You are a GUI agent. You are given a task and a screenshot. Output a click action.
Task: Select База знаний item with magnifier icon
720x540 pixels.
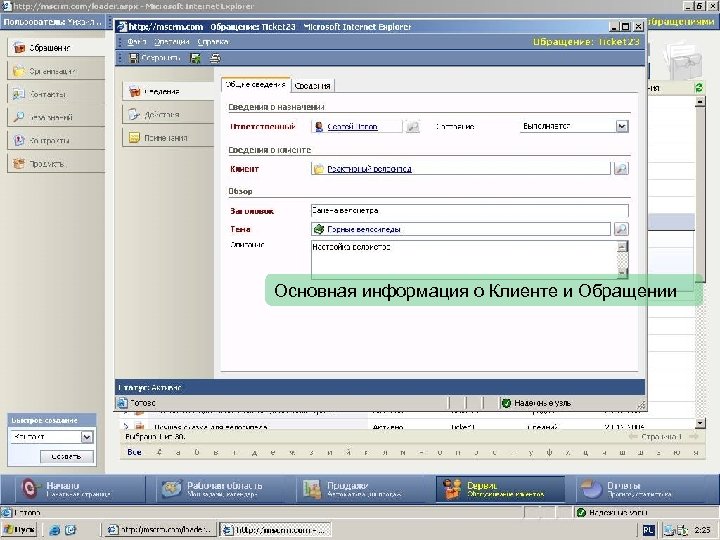[56, 117]
